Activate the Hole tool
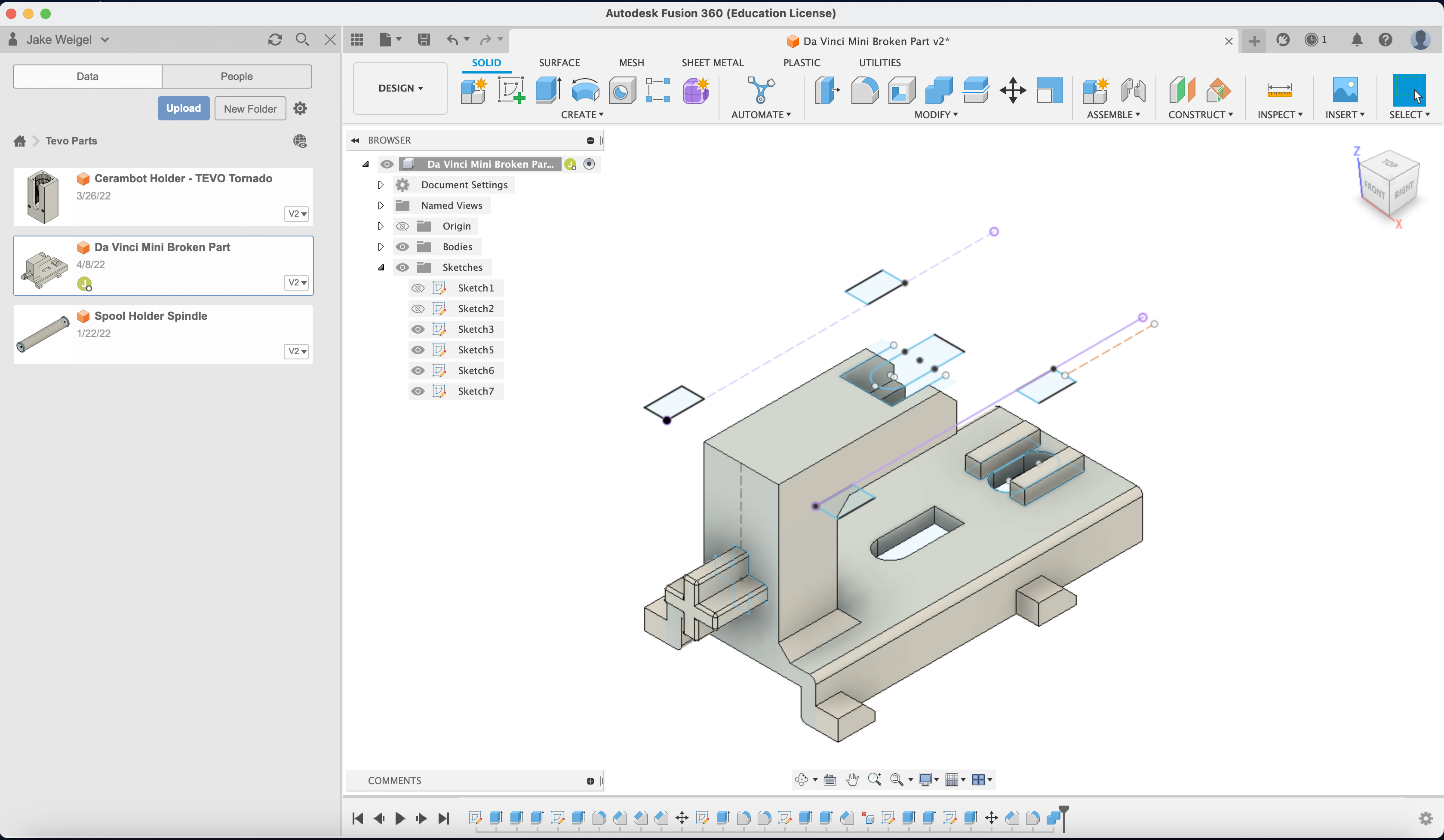 (622, 91)
